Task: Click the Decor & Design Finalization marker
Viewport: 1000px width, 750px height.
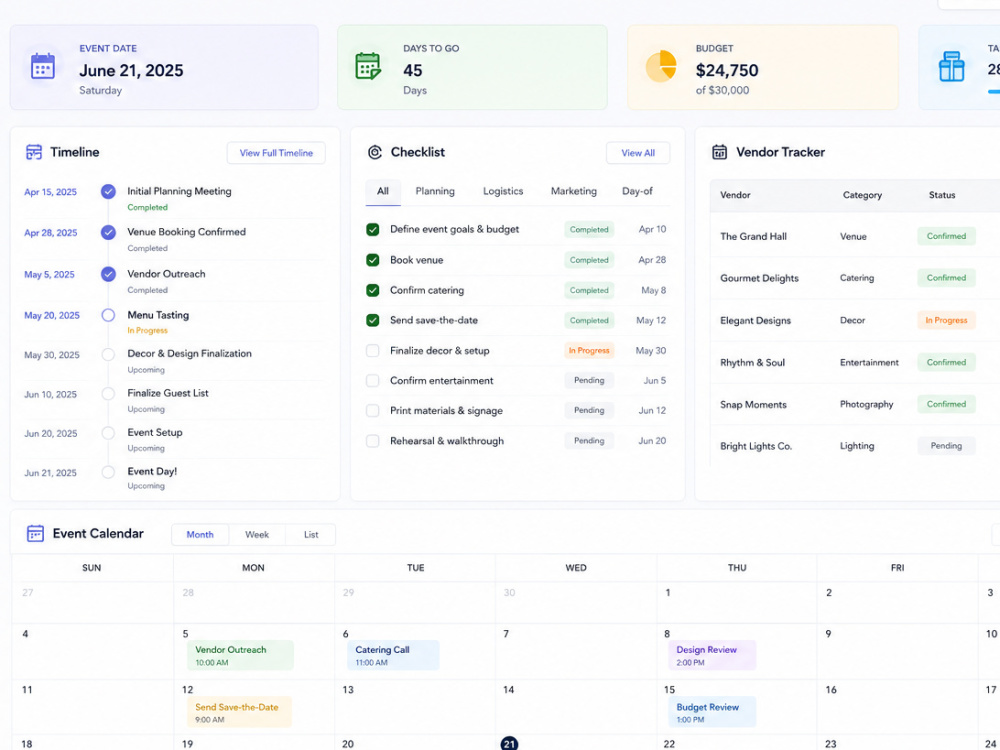Action: point(108,354)
